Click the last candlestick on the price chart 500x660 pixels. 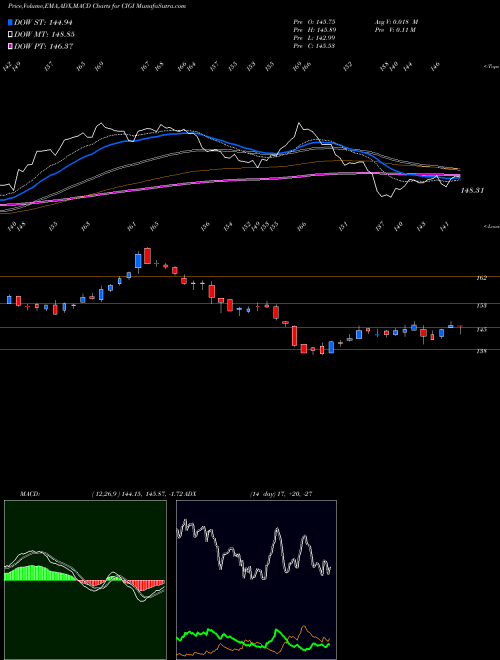(x=460, y=330)
